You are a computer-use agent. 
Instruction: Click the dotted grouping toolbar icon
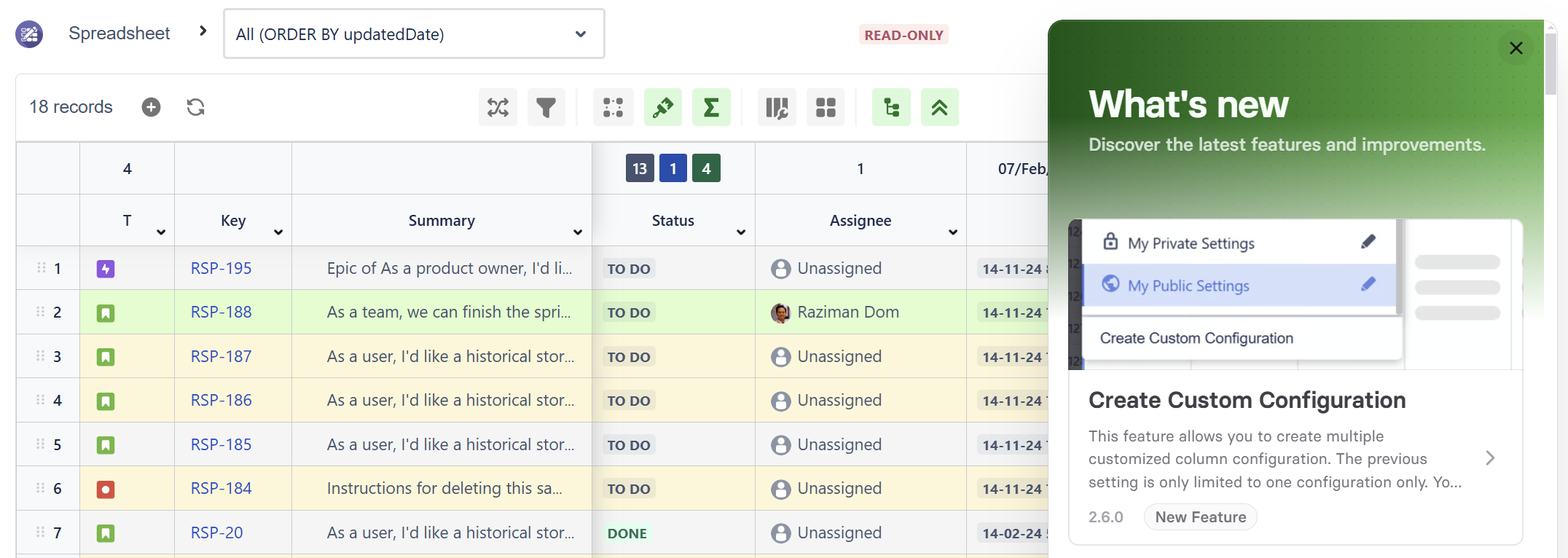pyautogui.click(x=613, y=108)
